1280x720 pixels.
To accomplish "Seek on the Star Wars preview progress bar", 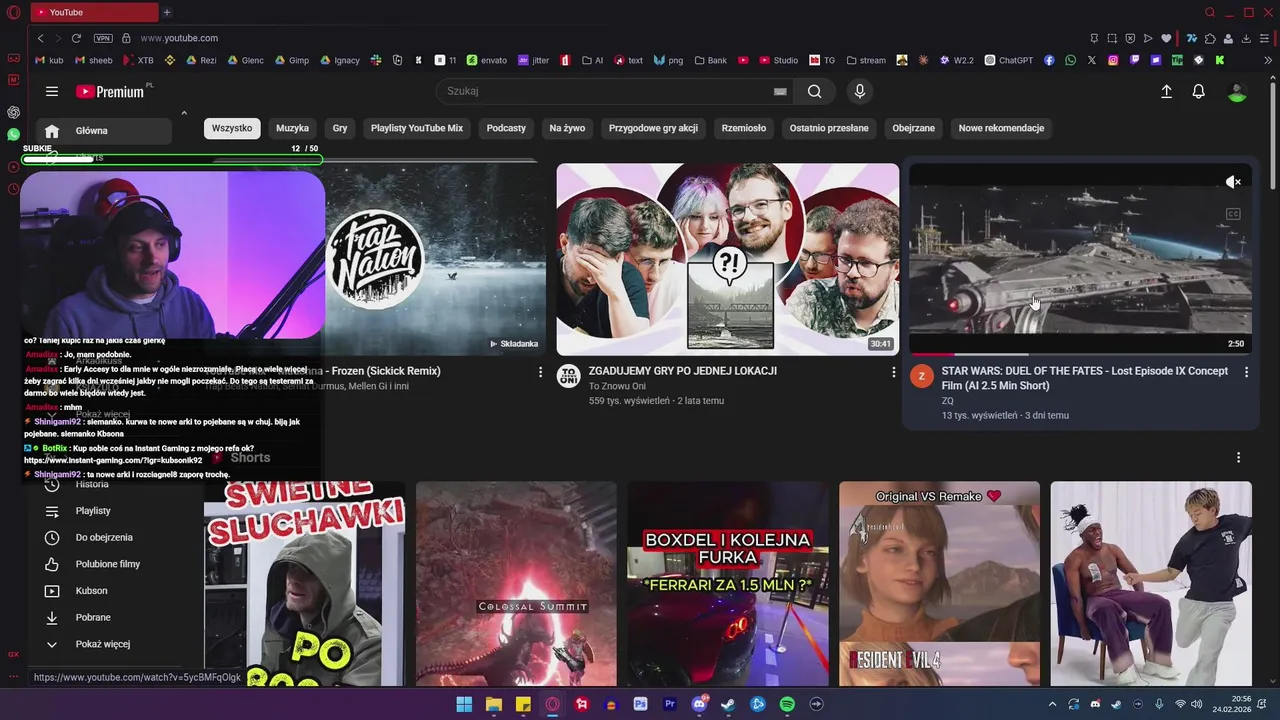I will click(1080, 354).
